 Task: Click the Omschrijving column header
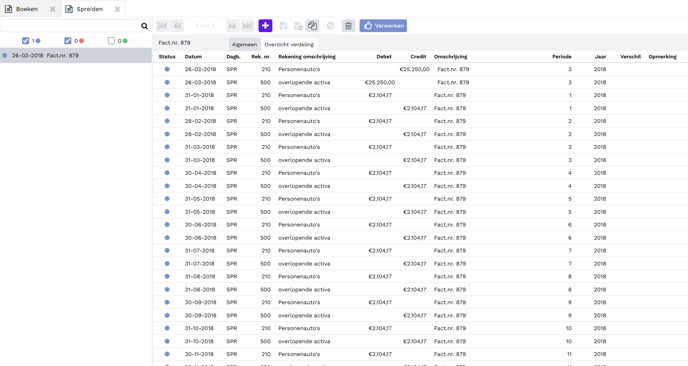451,57
